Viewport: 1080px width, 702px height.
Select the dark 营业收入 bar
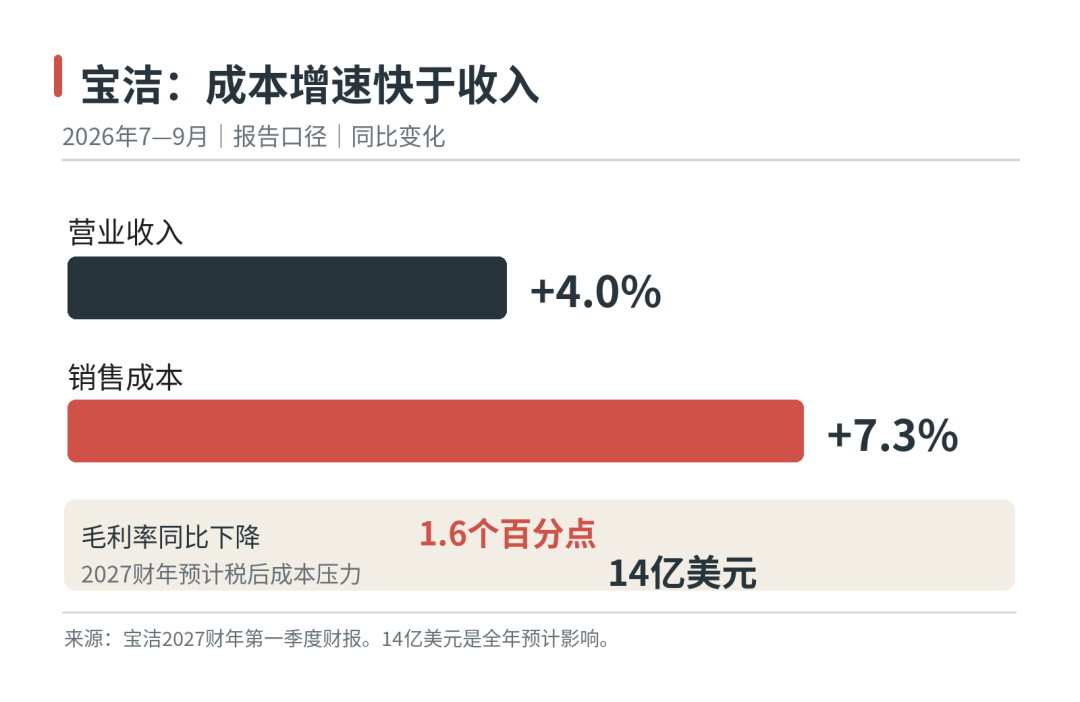(287, 288)
